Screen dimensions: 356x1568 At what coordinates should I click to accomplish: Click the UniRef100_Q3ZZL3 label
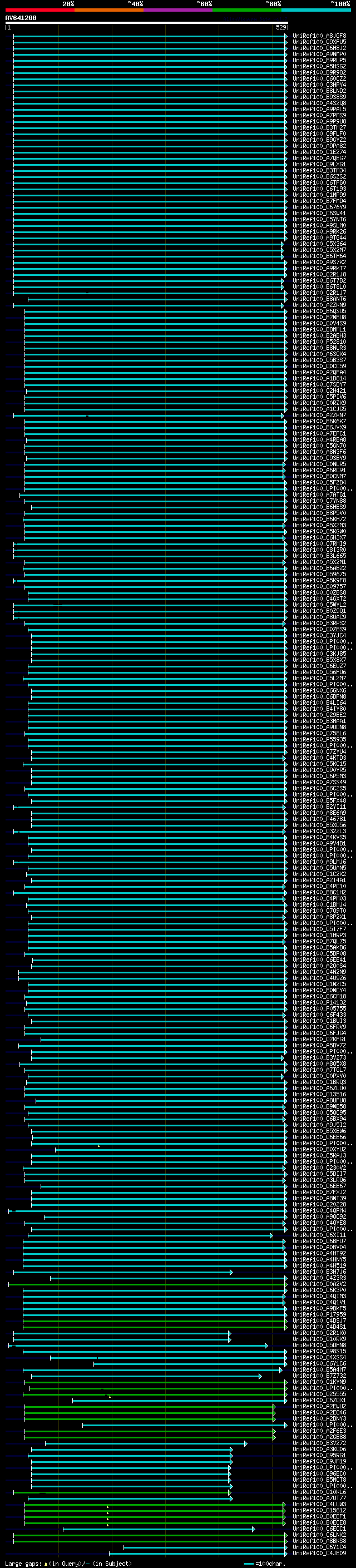[x=319, y=832]
